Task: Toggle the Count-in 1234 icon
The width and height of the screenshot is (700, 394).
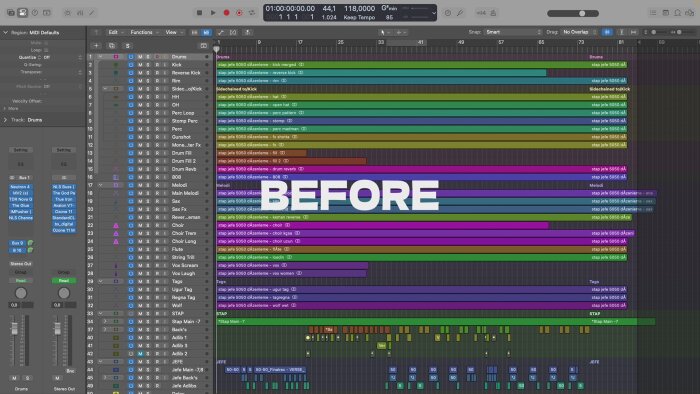Action: tap(481, 13)
